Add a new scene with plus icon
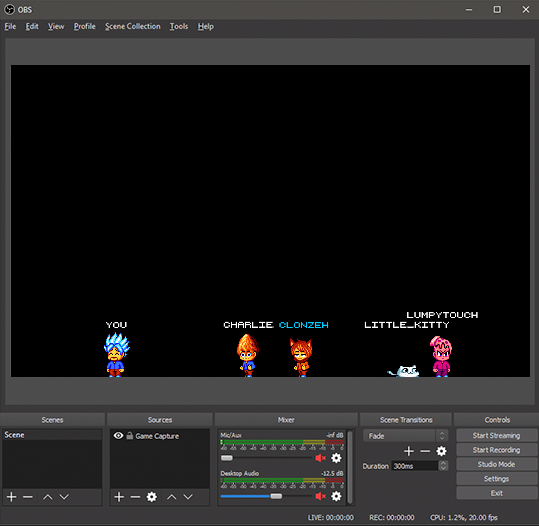 coord(11,497)
